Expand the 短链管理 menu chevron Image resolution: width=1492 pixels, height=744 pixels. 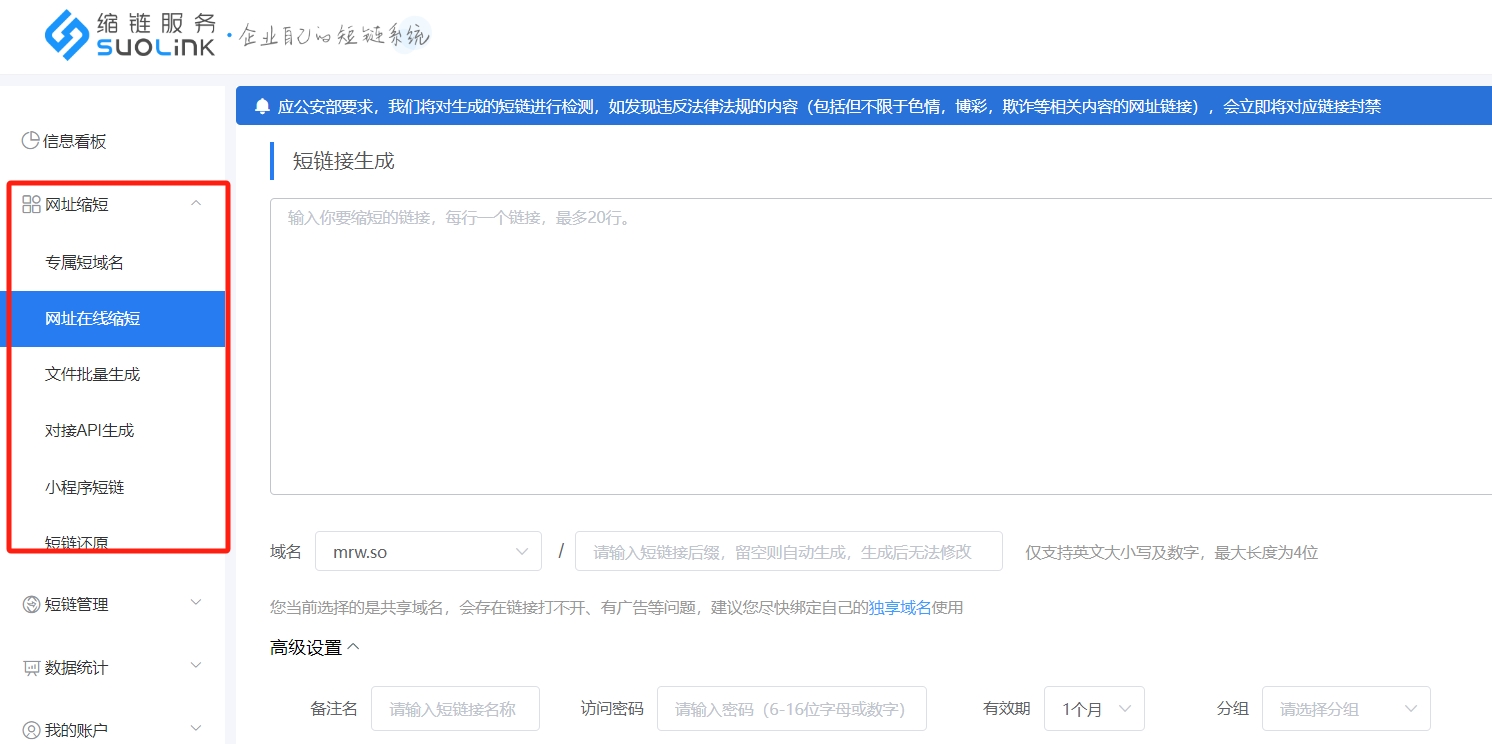click(x=196, y=603)
